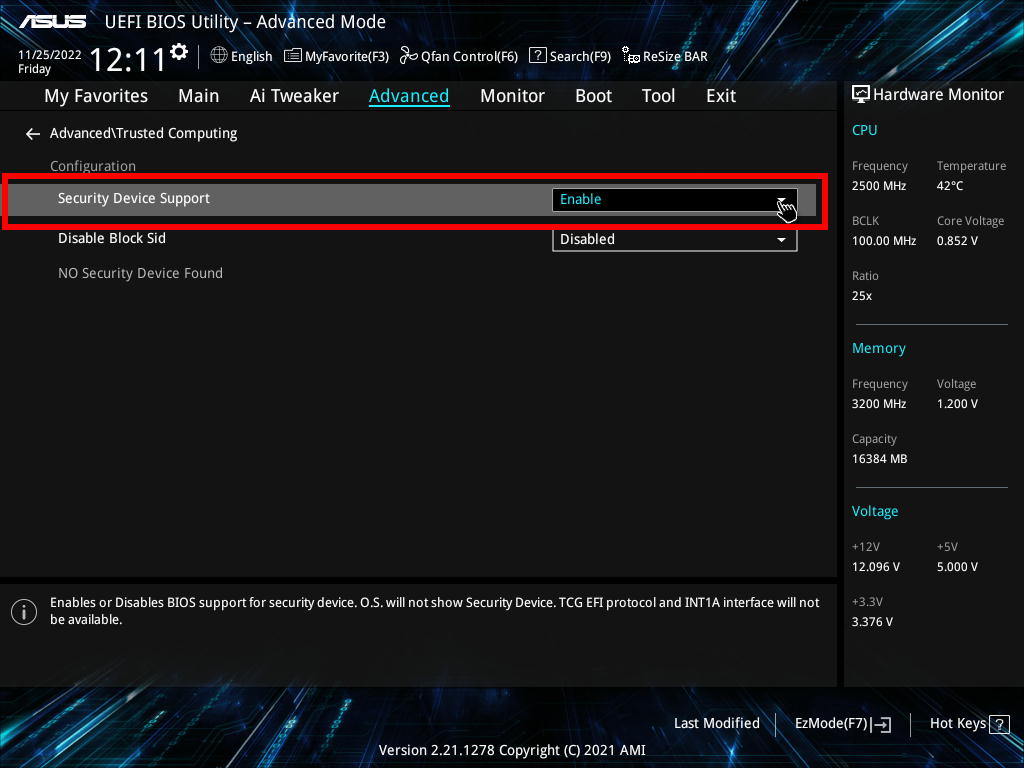Viewport: 1024px width, 768px height.
Task: Switch to the My Favorites tab
Action: [x=96, y=96]
